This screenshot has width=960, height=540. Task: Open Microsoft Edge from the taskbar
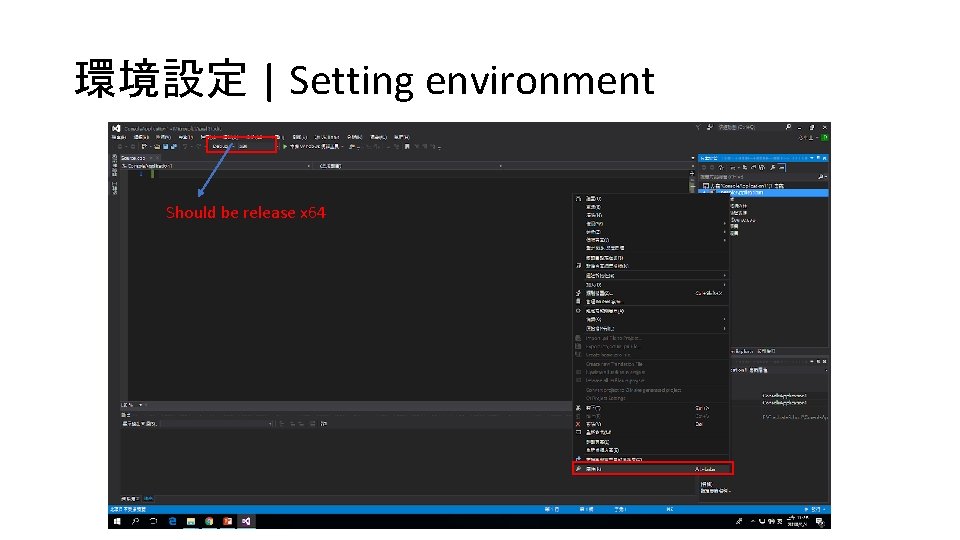point(173,522)
